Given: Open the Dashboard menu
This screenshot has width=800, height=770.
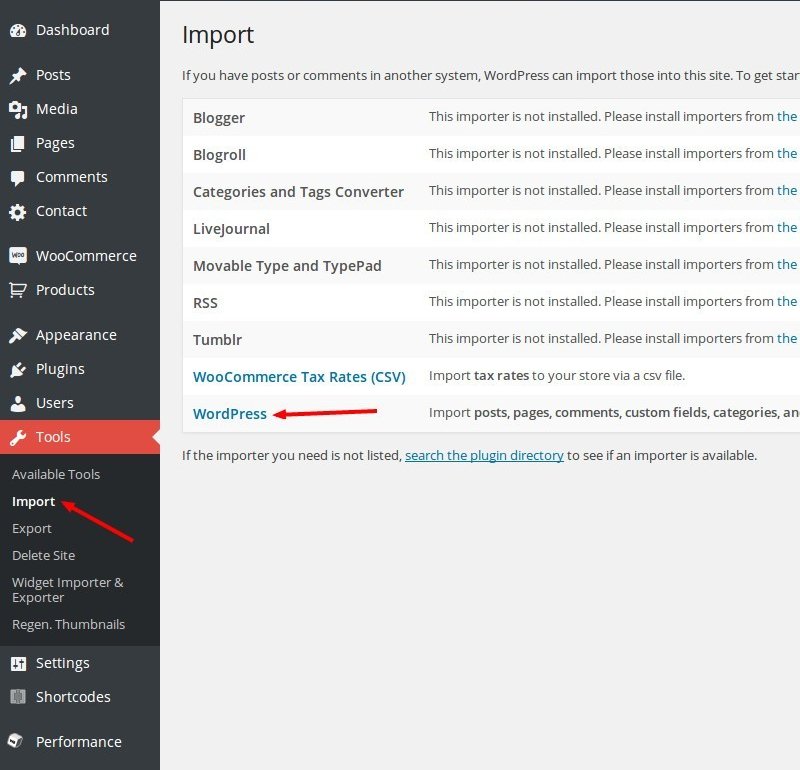Looking at the screenshot, I should pyautogui.click(x=72, y=30).
